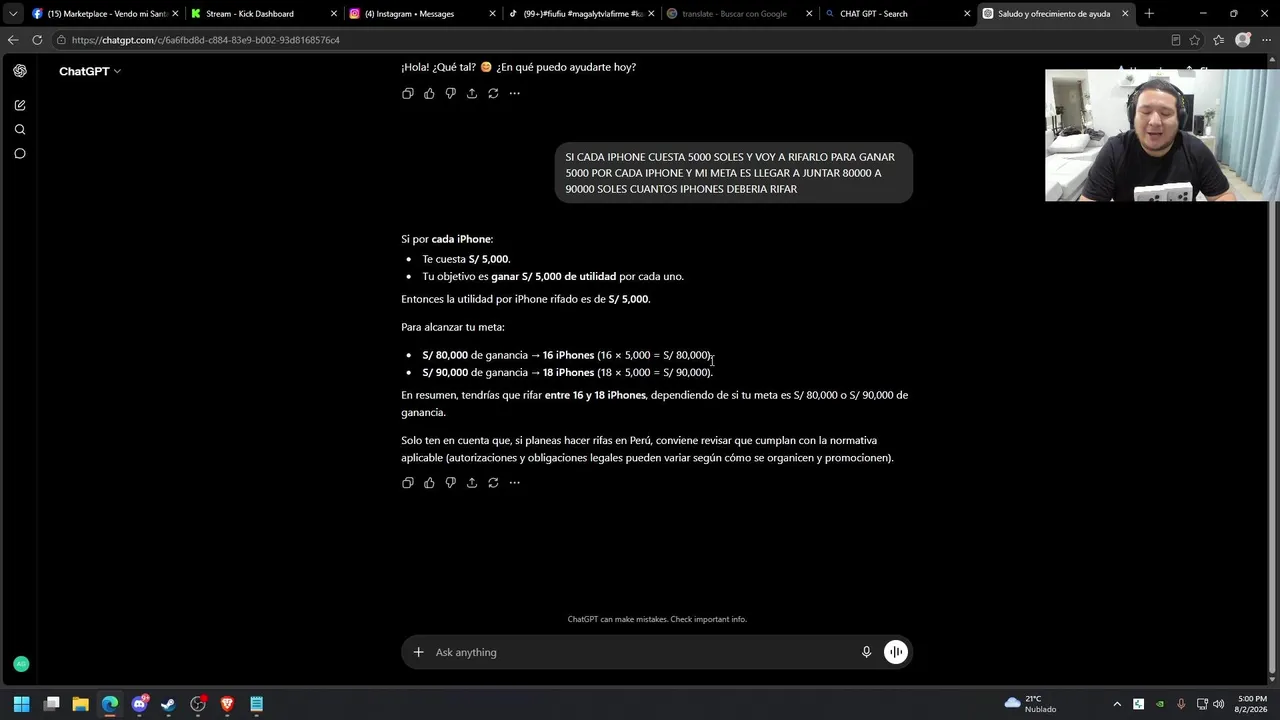The height and width of the screenshot is (720, 1280).
Task: Close the Marketplace tab
Action: pyautogui.click(x=175, y=14)
